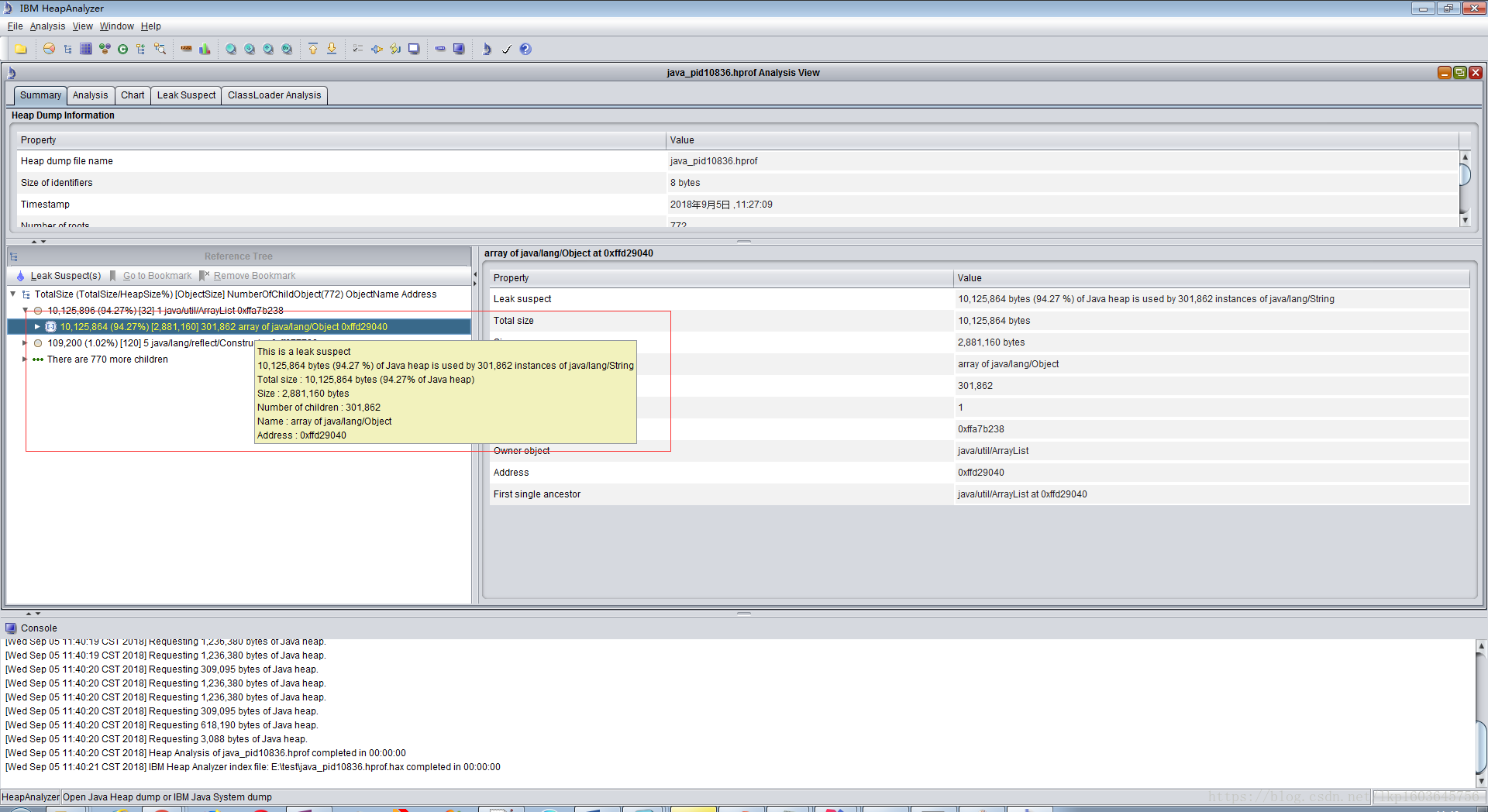The width and height of the screenshot is (1488, 812).
Task: Open the Help menu
Action: click(150, 26)
